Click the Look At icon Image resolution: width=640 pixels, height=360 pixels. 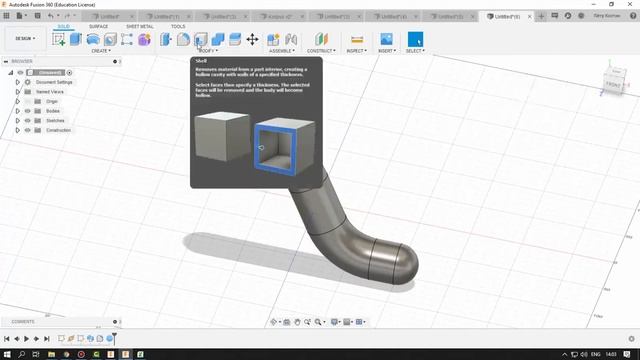pos(287,322)
